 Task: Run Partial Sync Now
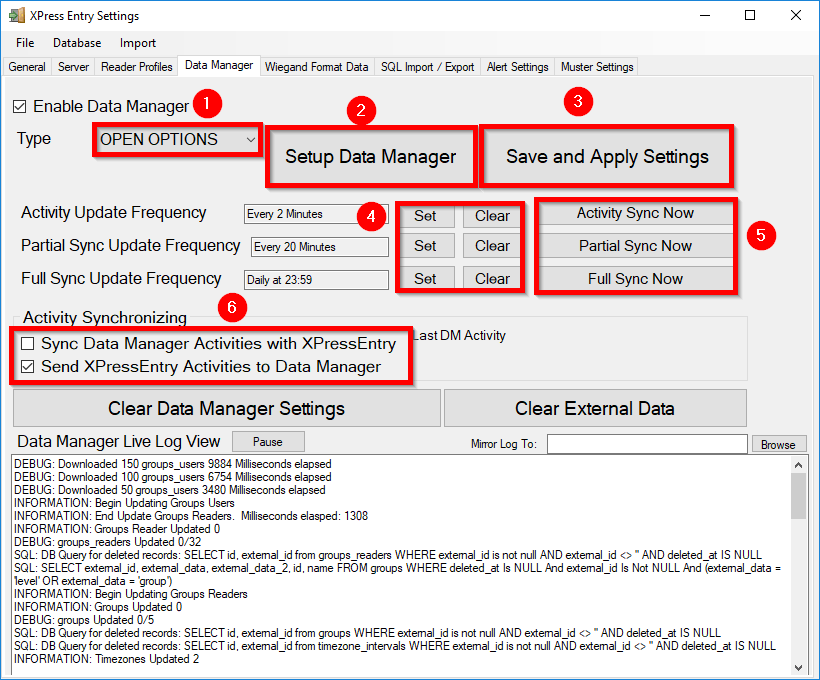coord(635,246)
